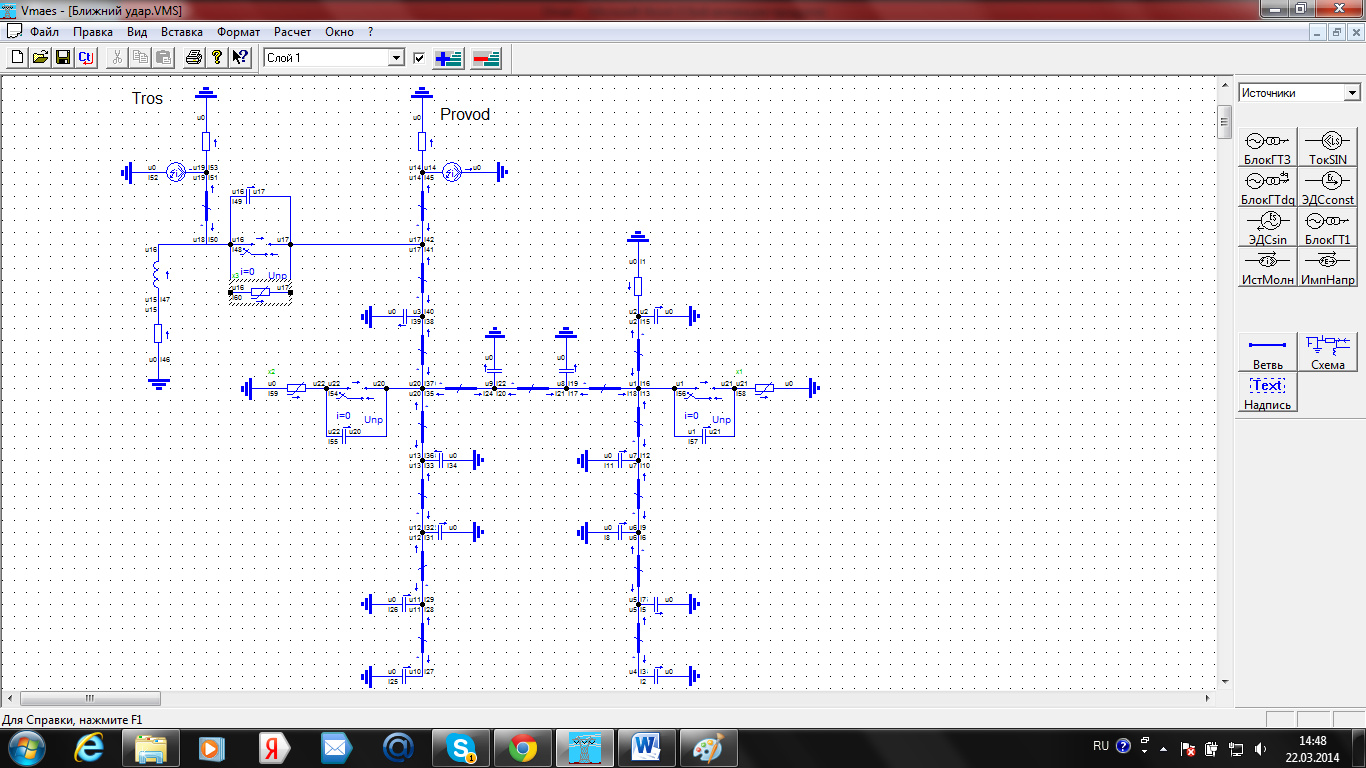Image resolution: width=1366 pixels, height=768 pixels.
Task: Click the clock showing 14:48
Action: click(1313, 740)
